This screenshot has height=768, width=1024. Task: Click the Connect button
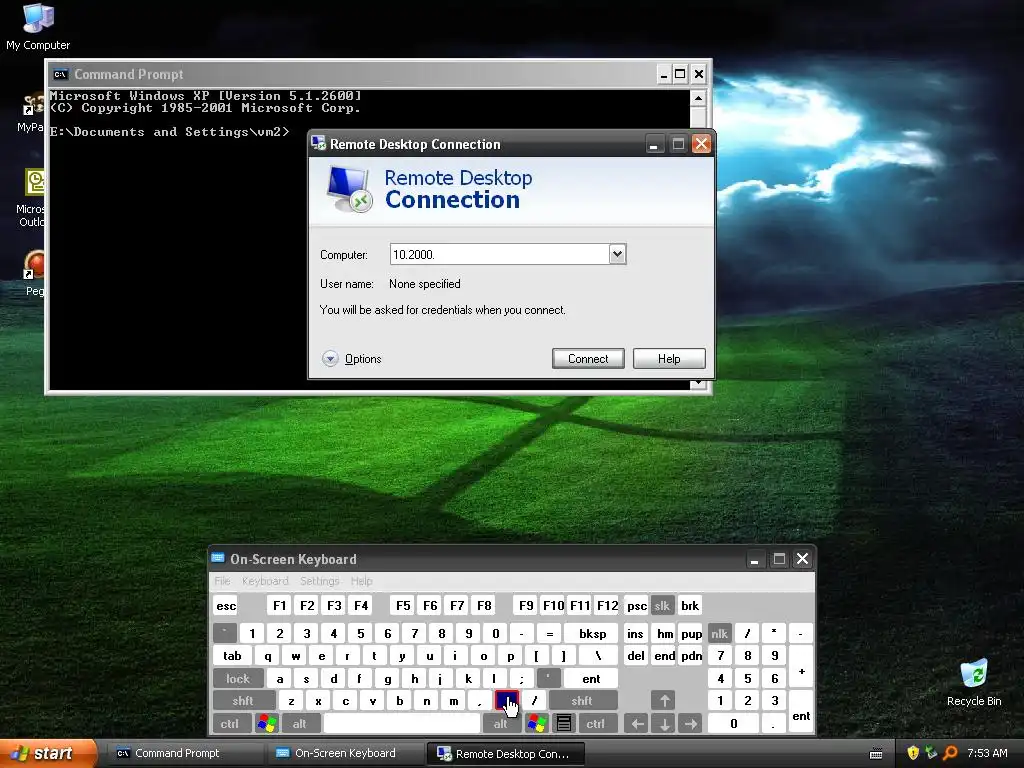click(x=588, y=359)
